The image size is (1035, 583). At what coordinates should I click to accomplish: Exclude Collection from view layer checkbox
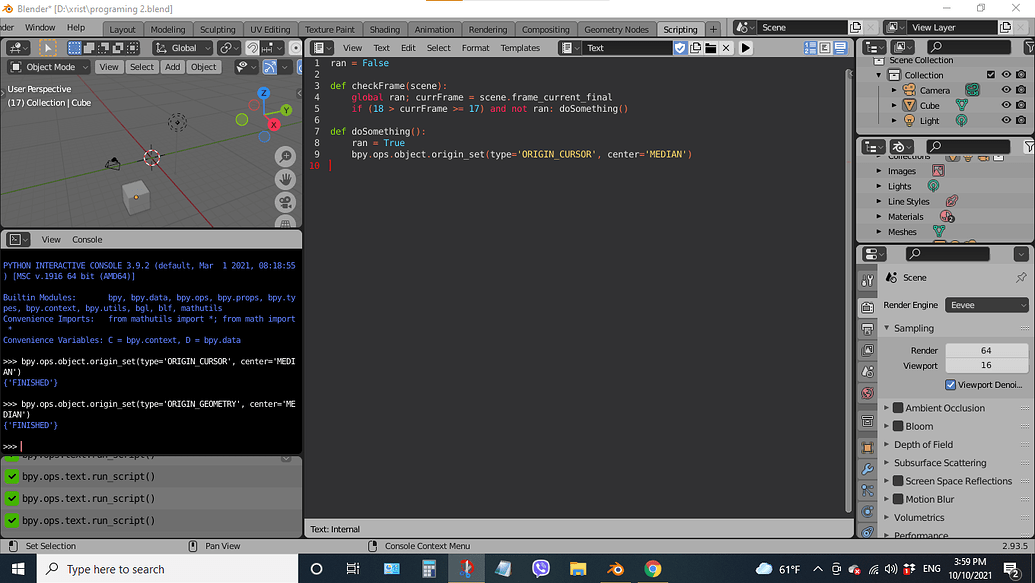pyautogui.click(x=991, y=75)
